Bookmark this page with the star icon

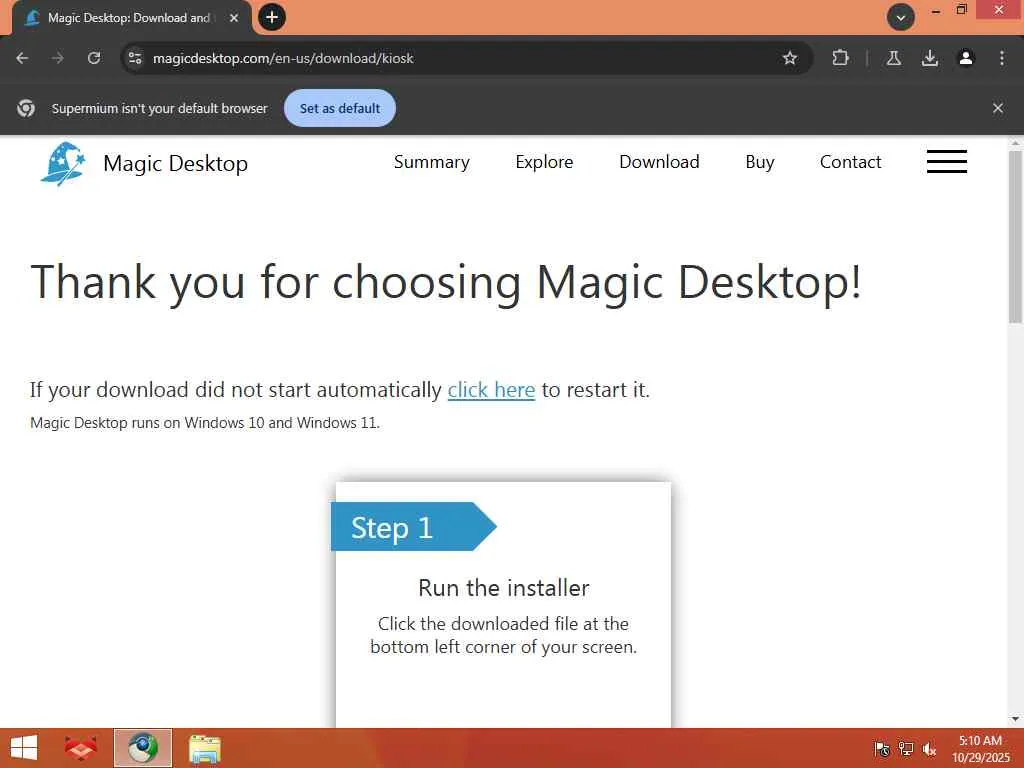click(x=790, y=58)
